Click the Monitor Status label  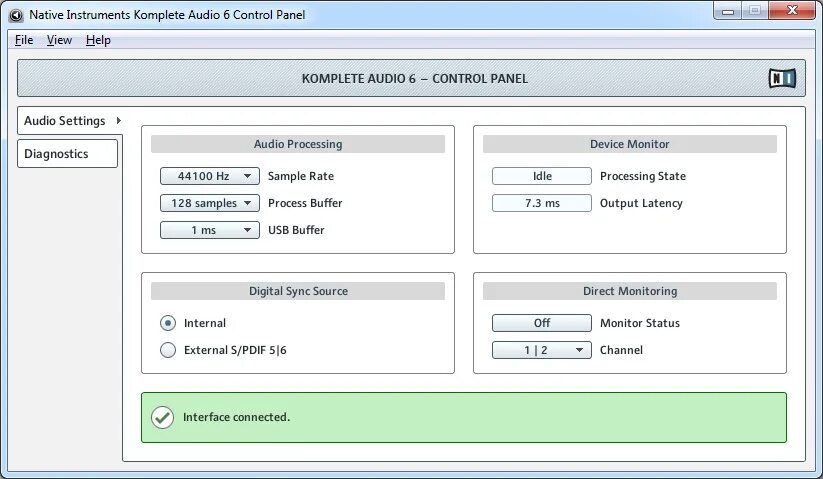tap(640, 323)
